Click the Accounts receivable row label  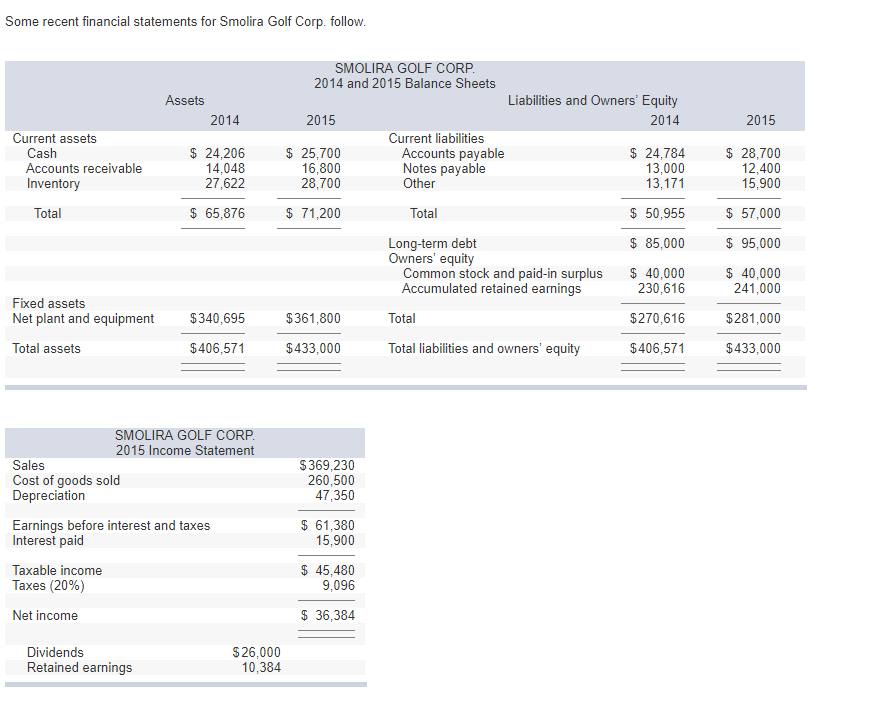pyautogui.click(x=84, y=168)
